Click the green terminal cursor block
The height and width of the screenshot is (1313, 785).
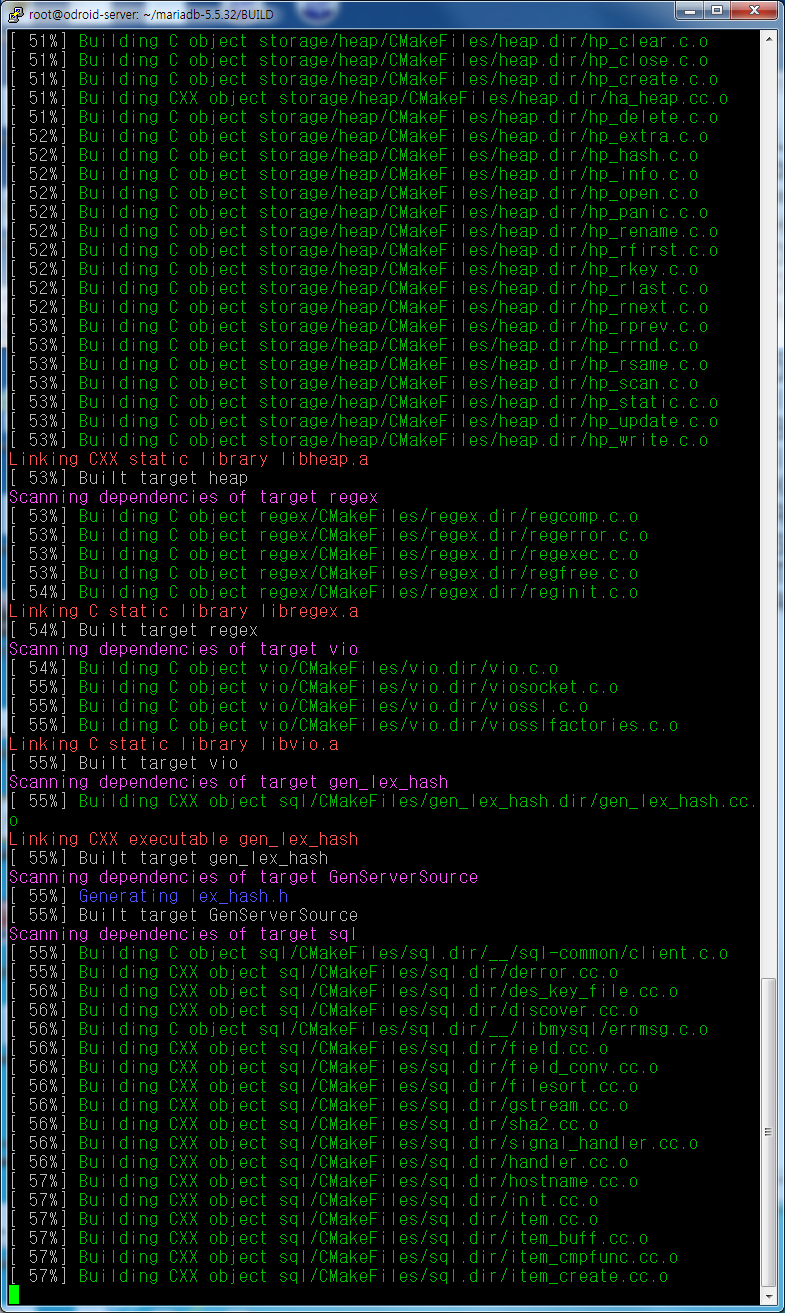click(14, 1295)
